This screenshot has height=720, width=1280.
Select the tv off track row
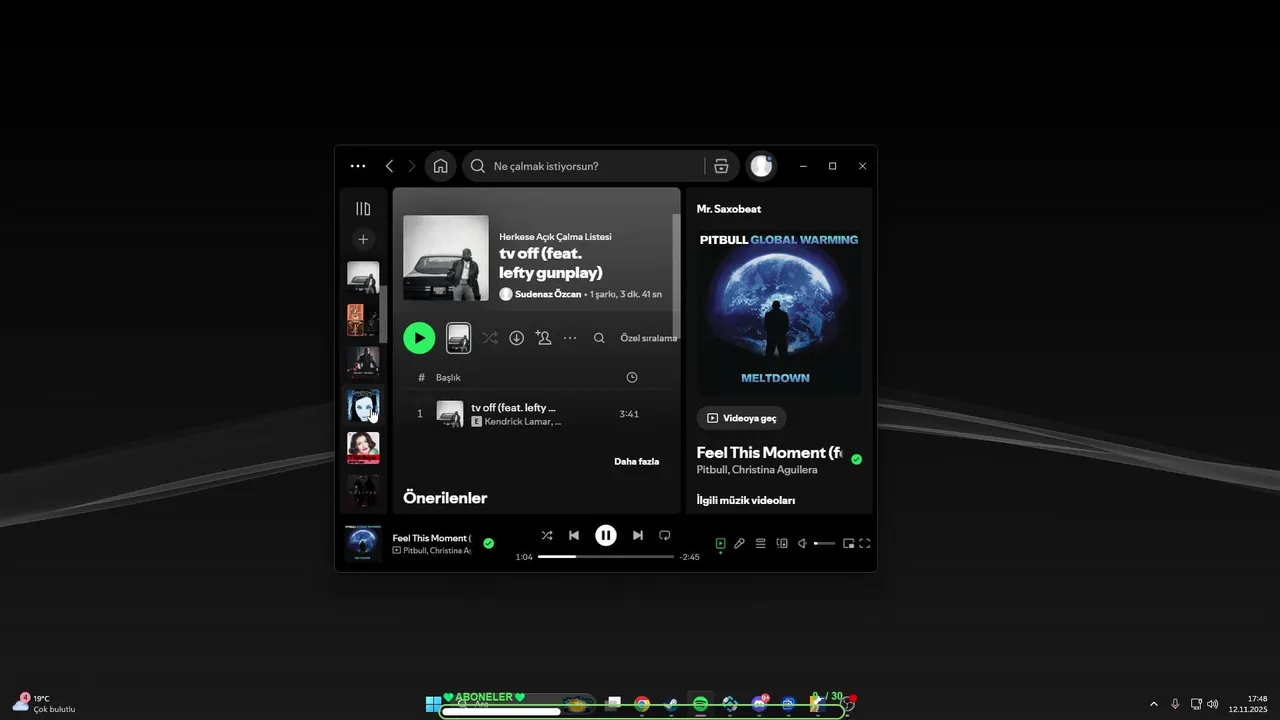pos(538,414)
